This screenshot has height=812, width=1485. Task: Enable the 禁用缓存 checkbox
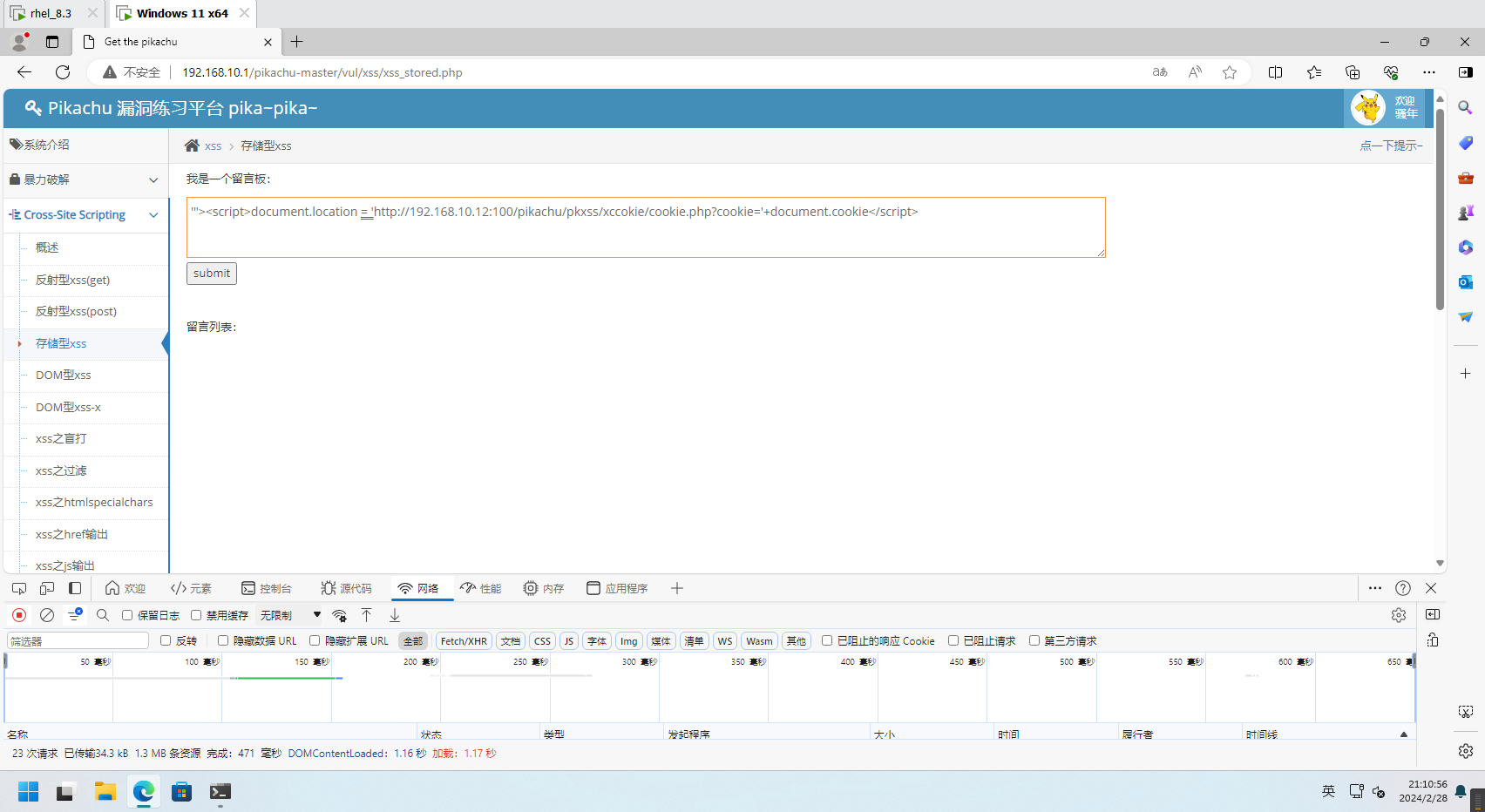196,615
